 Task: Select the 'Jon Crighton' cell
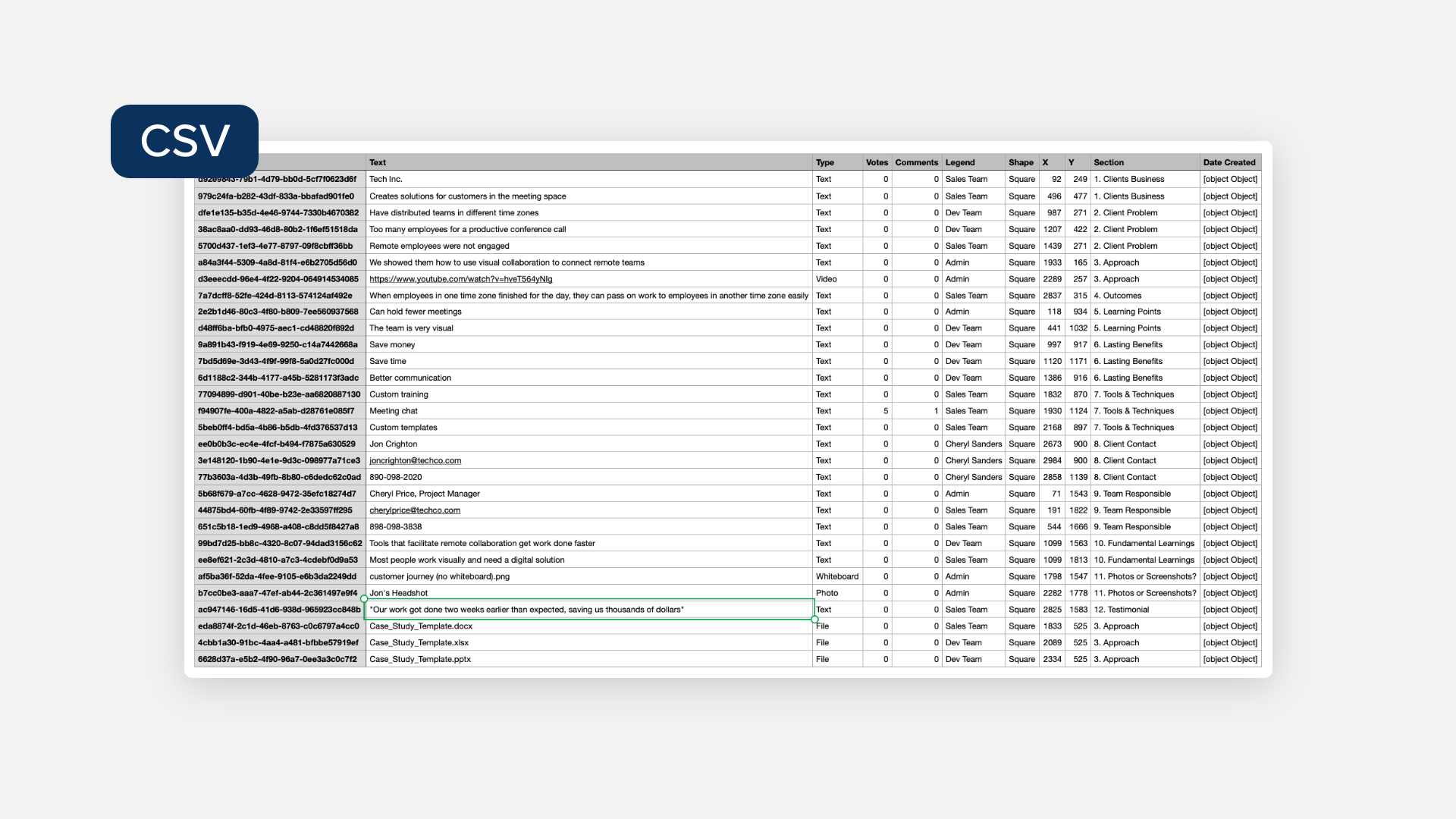[589, 444]
